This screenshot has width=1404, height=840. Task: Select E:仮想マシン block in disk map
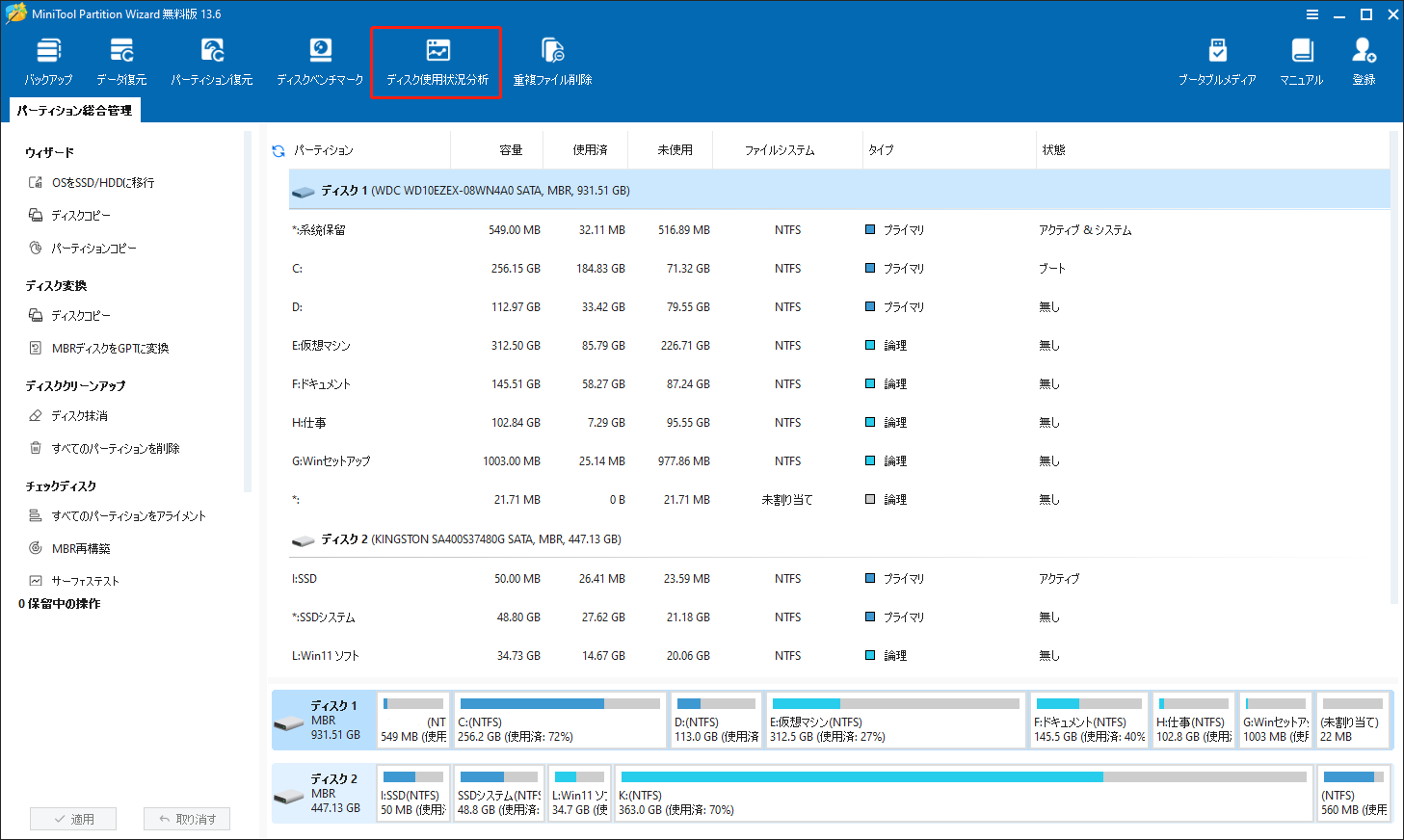pyautogui.click(x=896, y=720)
